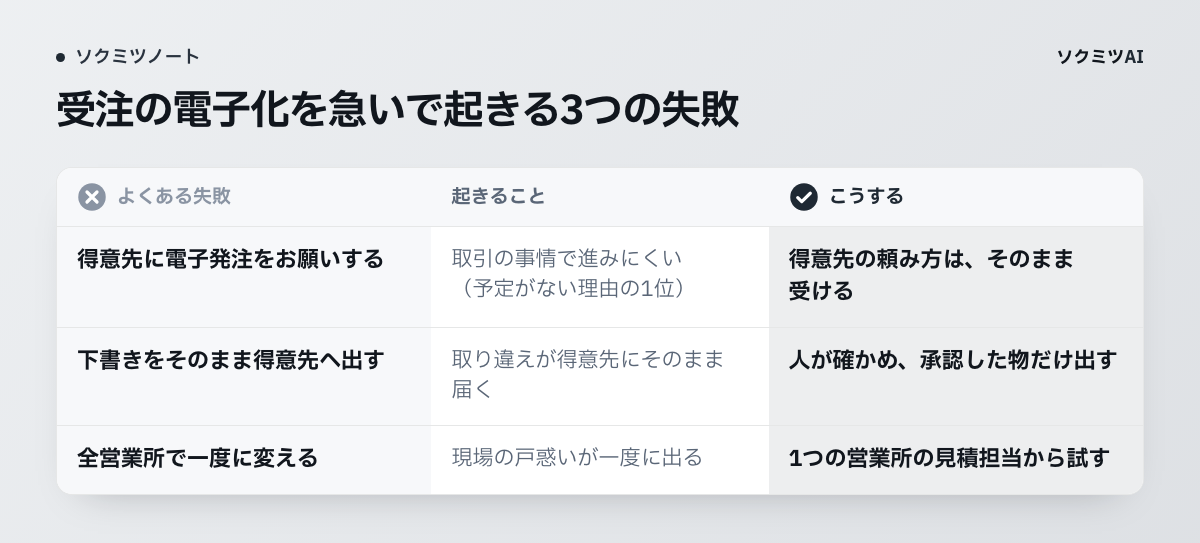Image resolution: width=1200 pixels, height=543 pixels.
Task: Click the word 受ける in the first row
Action: (821, 291)
